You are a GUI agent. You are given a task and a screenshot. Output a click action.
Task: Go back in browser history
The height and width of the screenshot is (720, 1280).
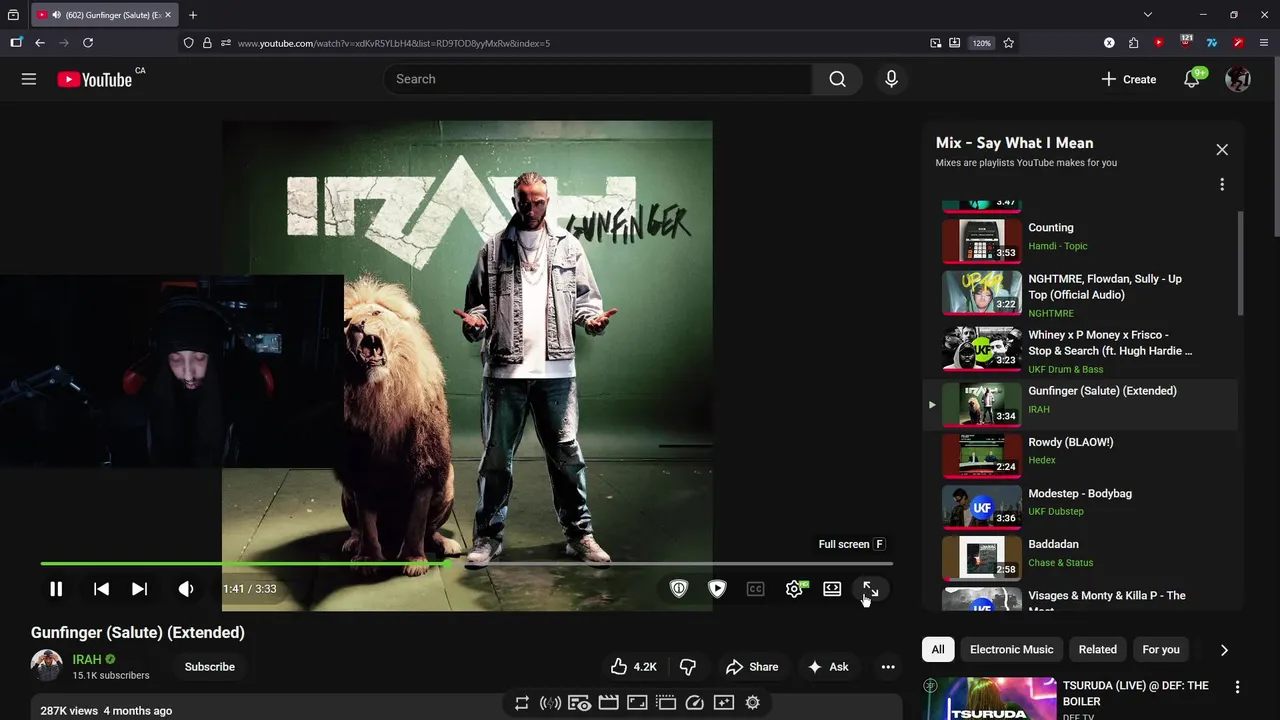40,43
